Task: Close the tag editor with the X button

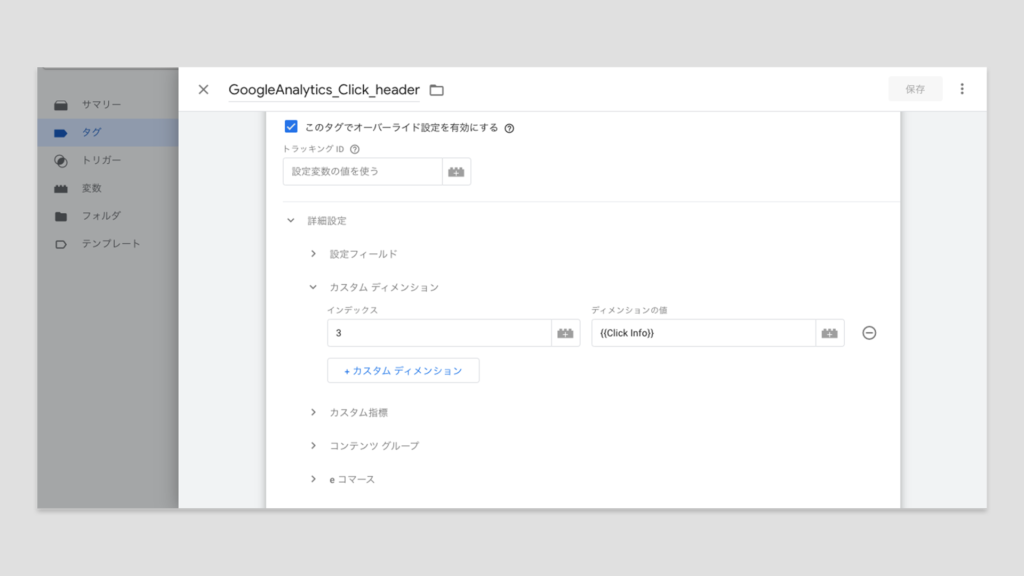Action: (x=203, y=89)
